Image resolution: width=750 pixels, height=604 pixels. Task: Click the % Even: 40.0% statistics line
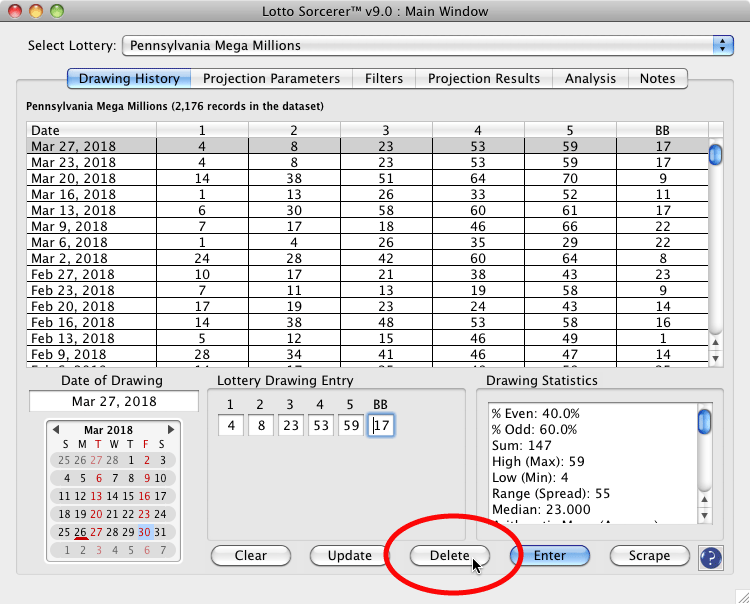click(535, 413)
